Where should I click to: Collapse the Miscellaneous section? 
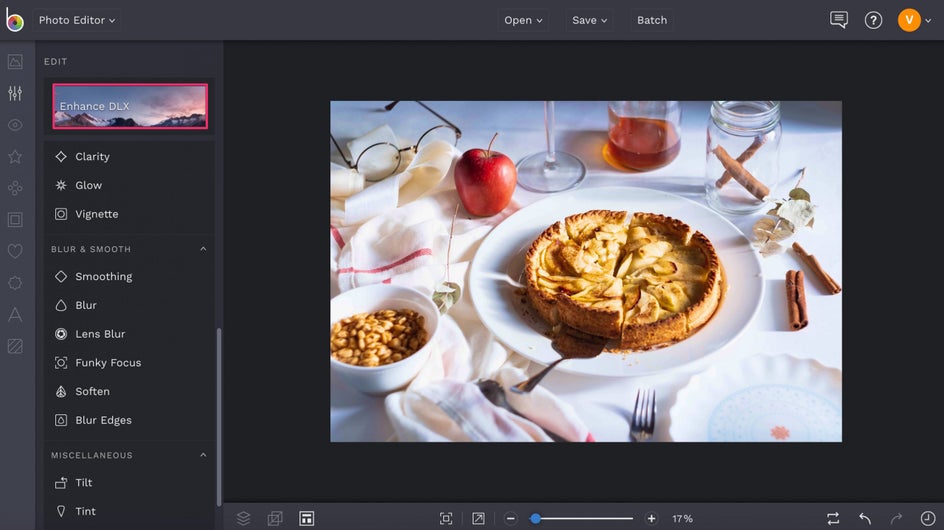203,455
